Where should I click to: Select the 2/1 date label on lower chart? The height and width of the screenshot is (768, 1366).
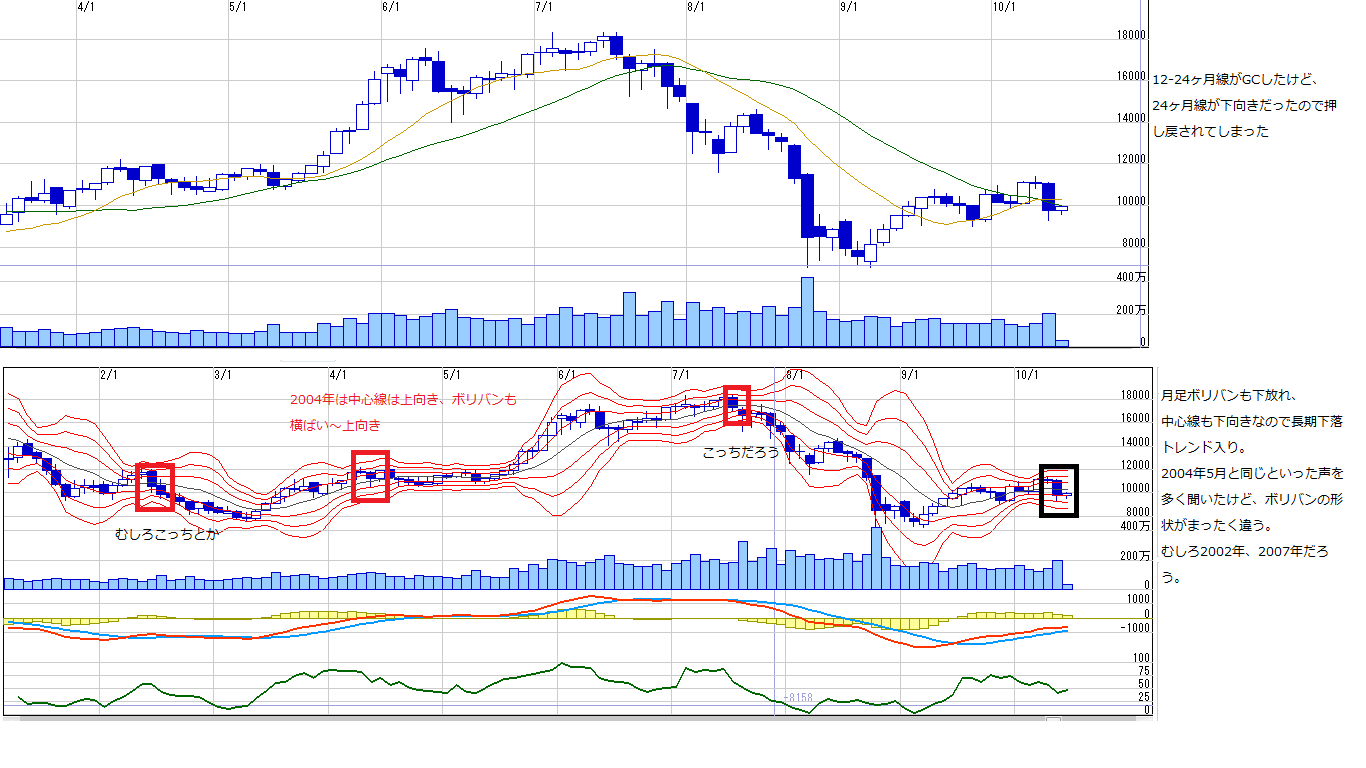coord(109,375)
